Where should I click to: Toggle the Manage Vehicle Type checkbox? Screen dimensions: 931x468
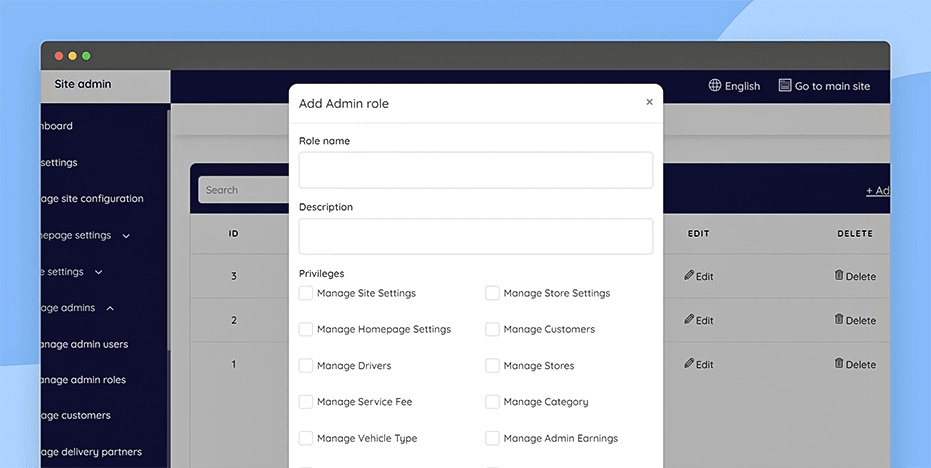point(306,438)
